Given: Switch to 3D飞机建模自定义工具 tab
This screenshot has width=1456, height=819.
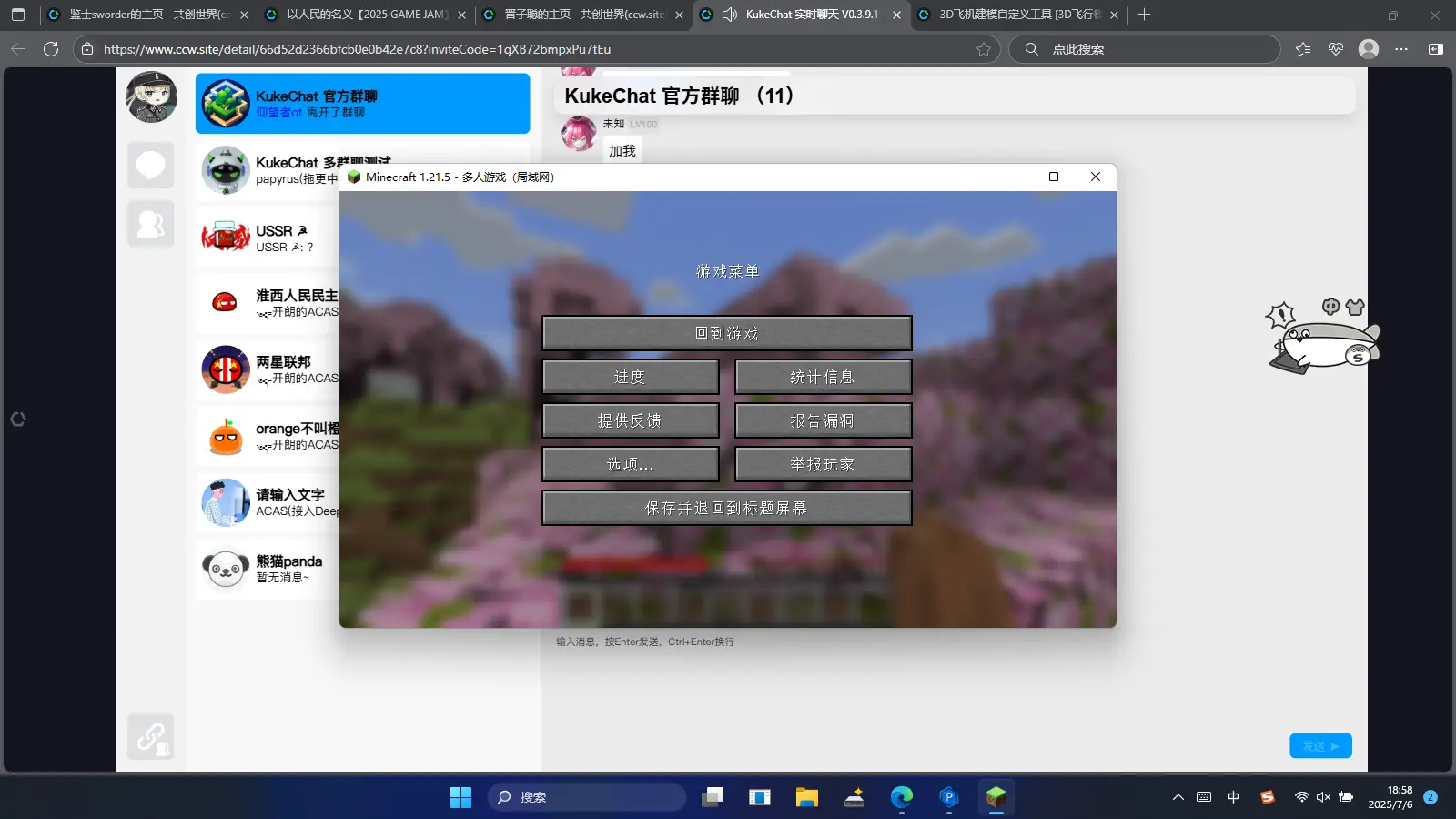Looking at the screenshot, I should point(1019,15).
